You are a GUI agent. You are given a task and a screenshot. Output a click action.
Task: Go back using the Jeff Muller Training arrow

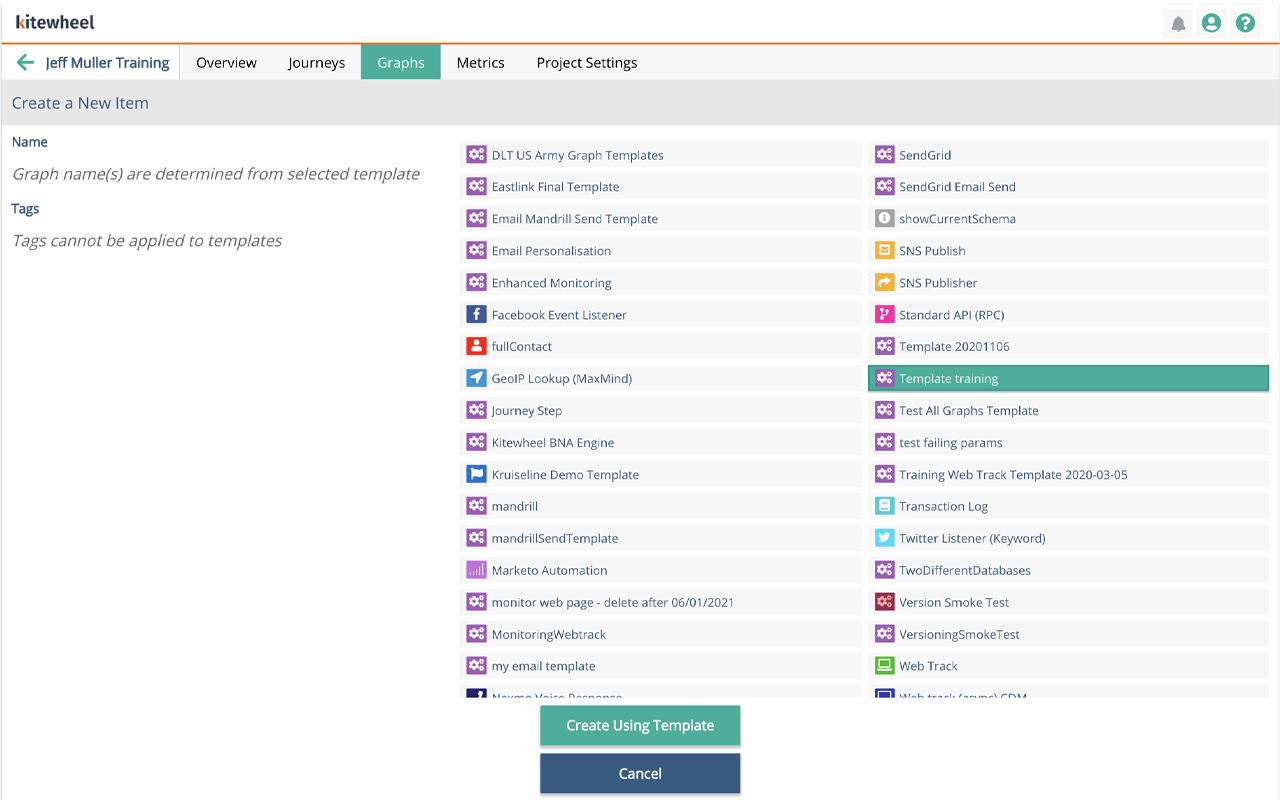(x=25, y=62)
